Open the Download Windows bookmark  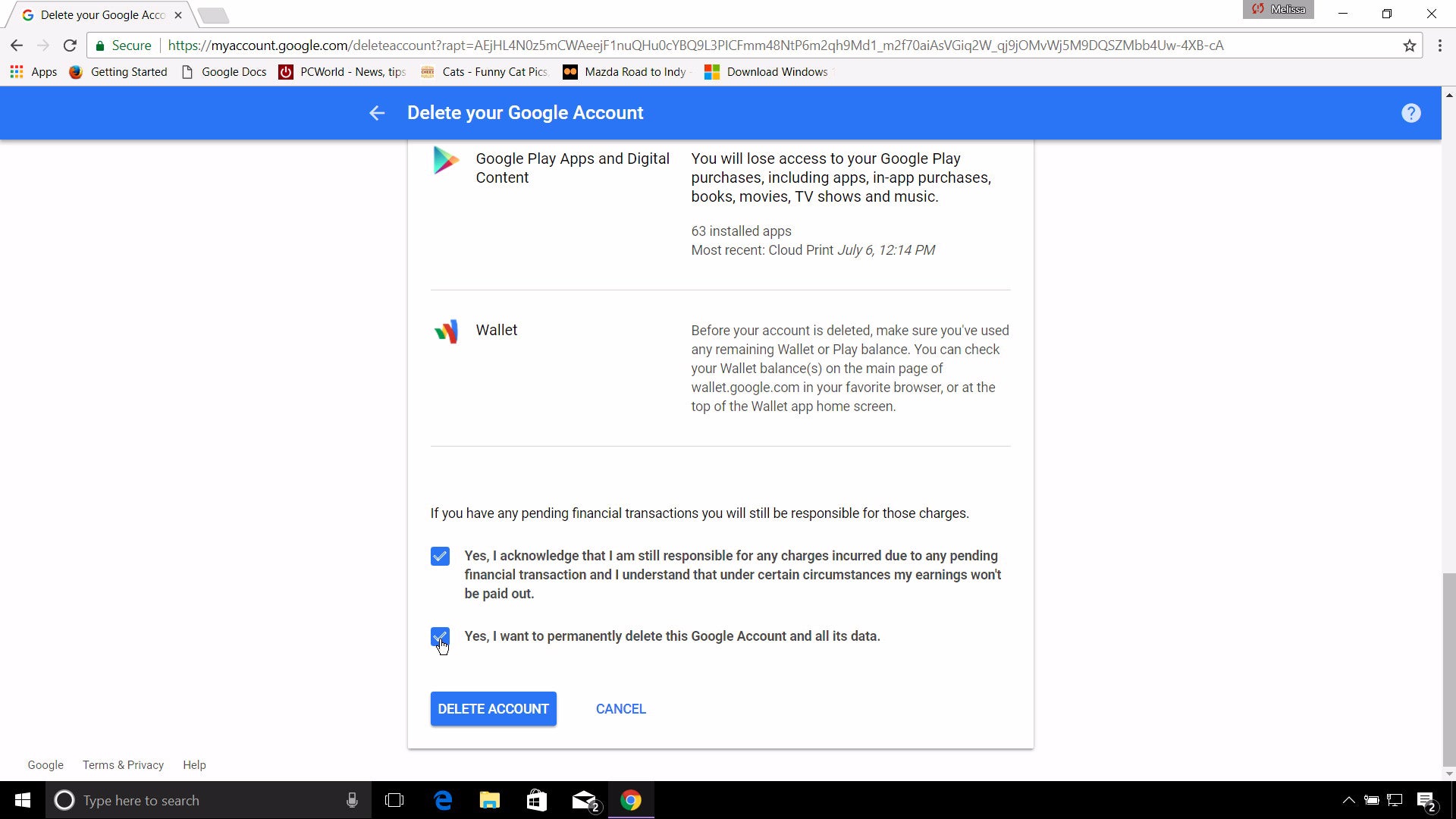click(767, 72)
